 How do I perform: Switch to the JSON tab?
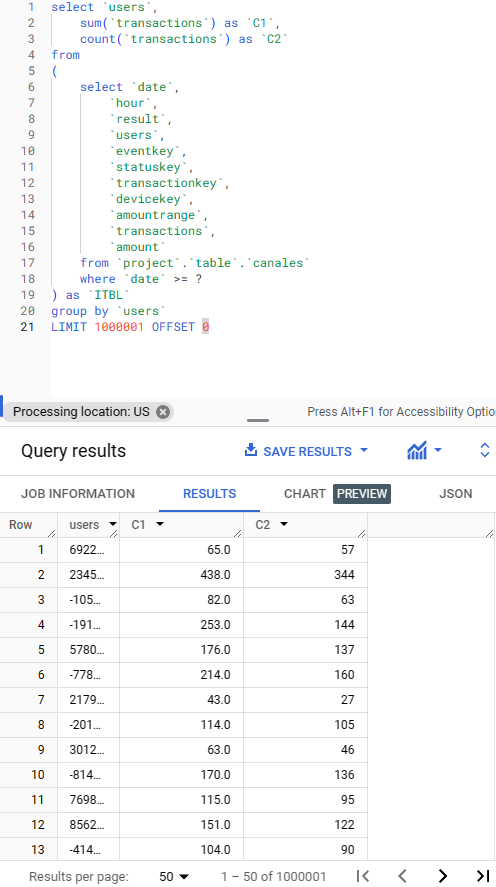point(456,494)
